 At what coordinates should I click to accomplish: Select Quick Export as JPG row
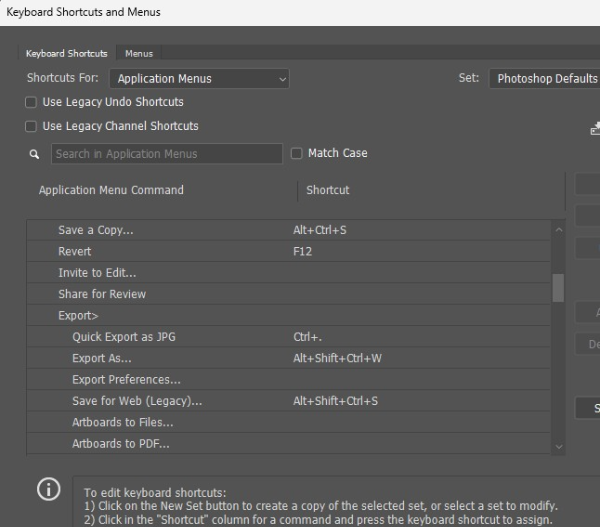tap(289, 337)
